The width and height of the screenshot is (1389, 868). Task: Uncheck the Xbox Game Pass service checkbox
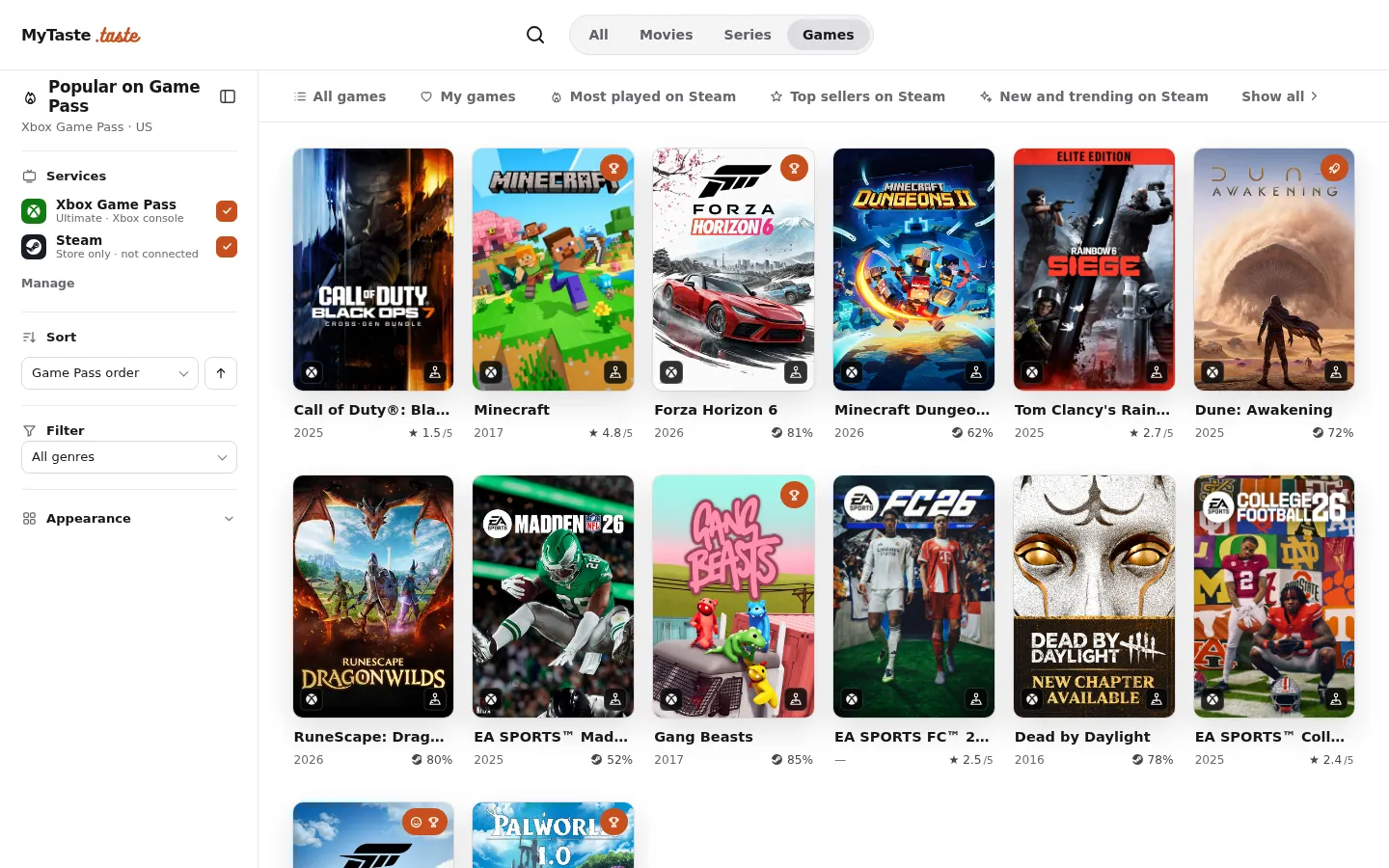(x=227, y=211)
